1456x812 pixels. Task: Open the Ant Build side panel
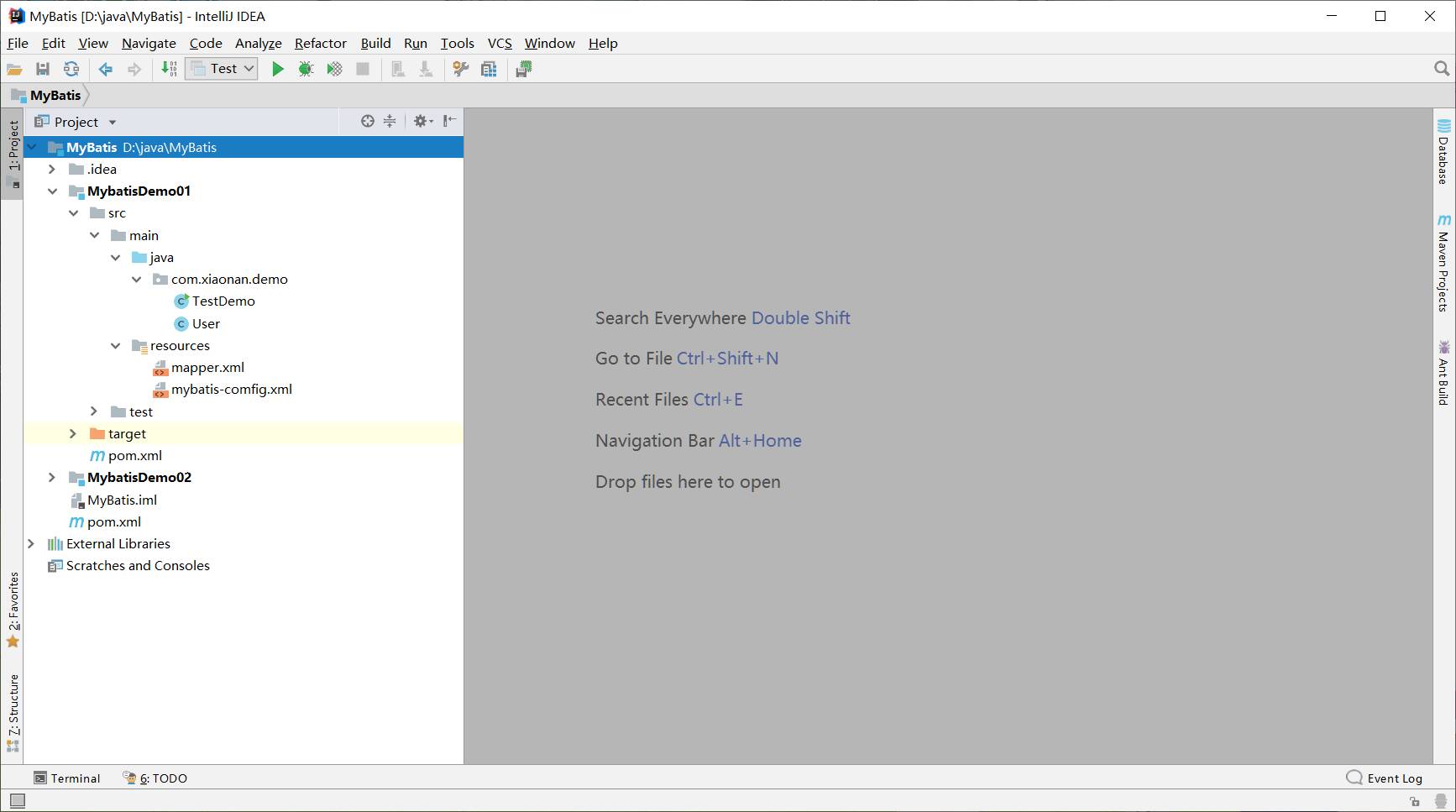pos(1443,373)
